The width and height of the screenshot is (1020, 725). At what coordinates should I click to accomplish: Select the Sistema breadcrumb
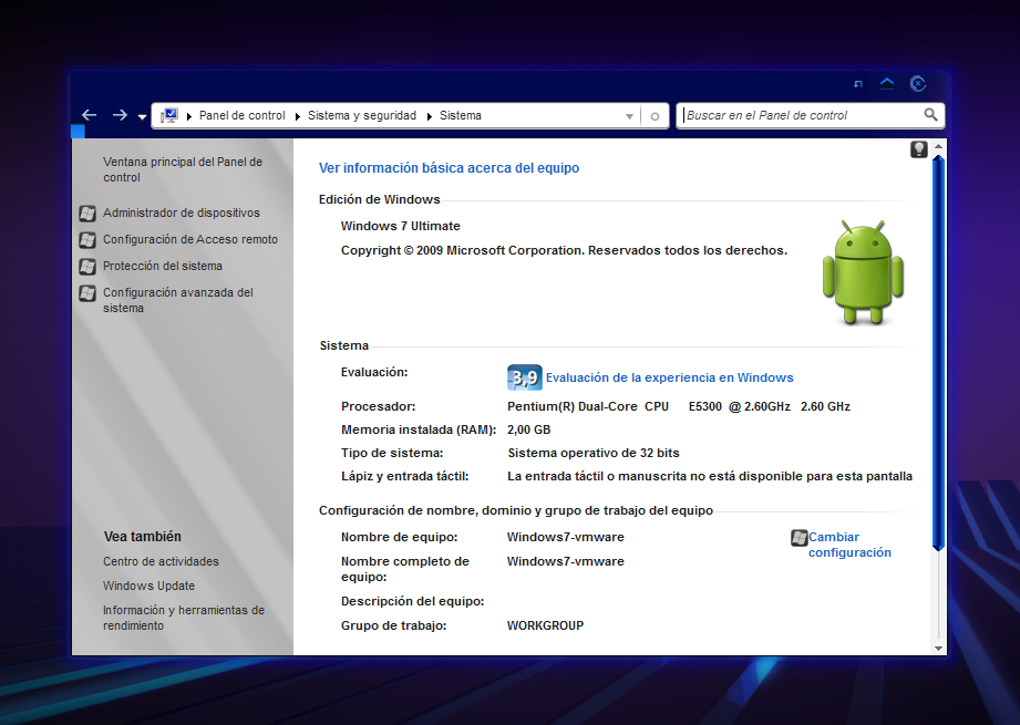[x=461, y=115]
